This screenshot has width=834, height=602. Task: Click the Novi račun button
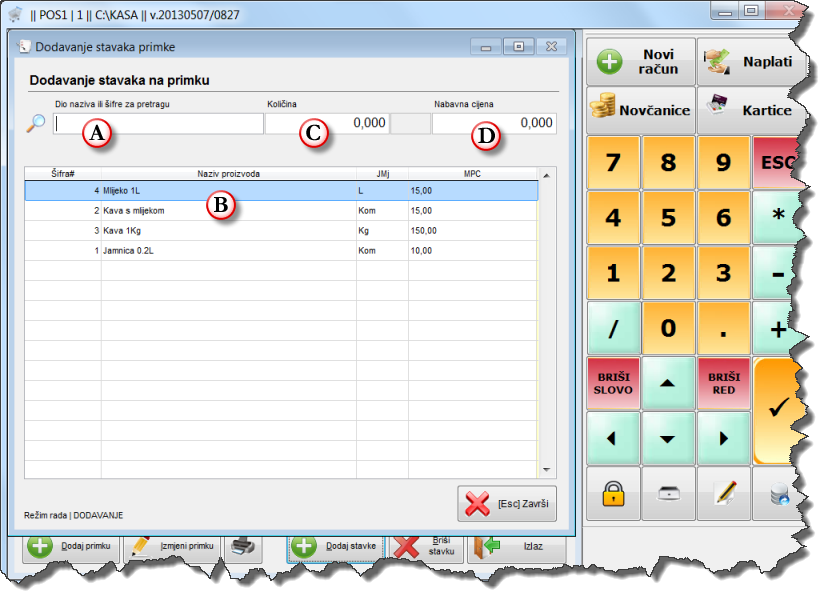click(640, 62)
